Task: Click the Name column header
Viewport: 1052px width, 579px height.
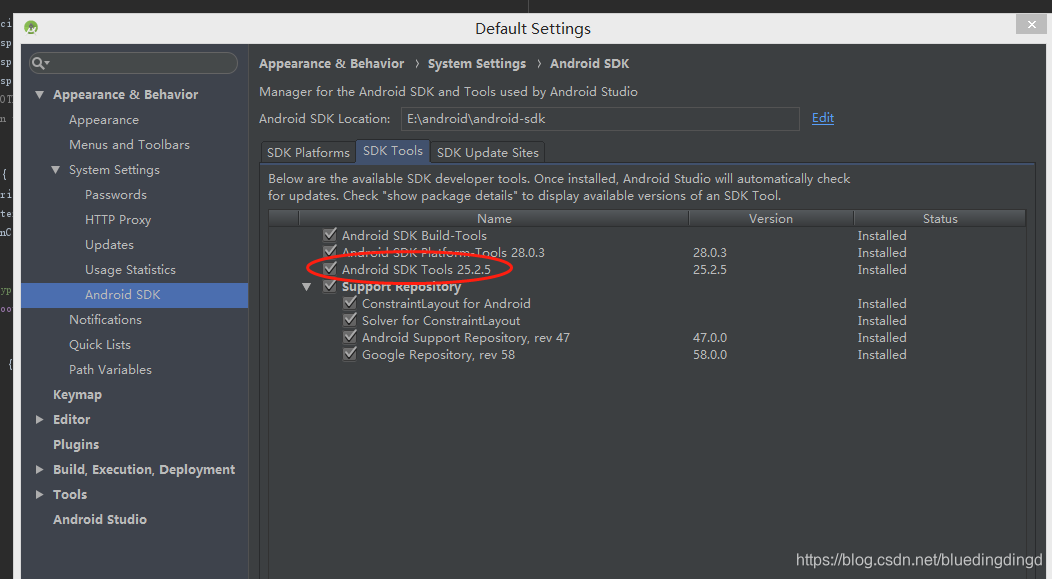Action: (494, 219)
